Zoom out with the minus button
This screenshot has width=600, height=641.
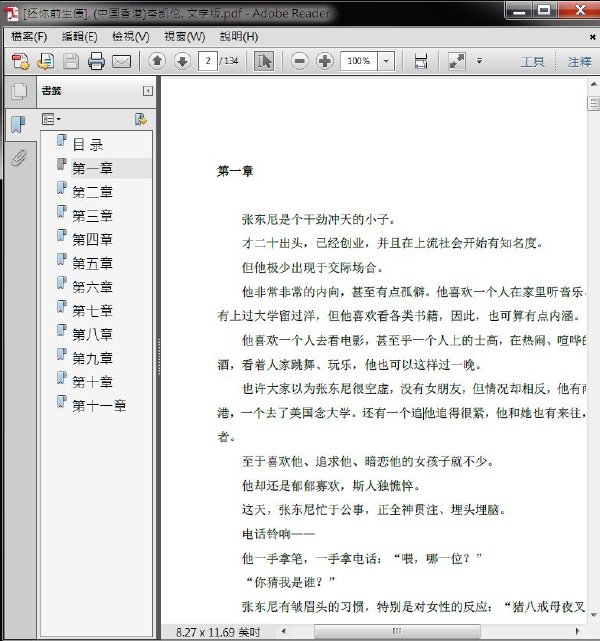(x=300, y=61)
